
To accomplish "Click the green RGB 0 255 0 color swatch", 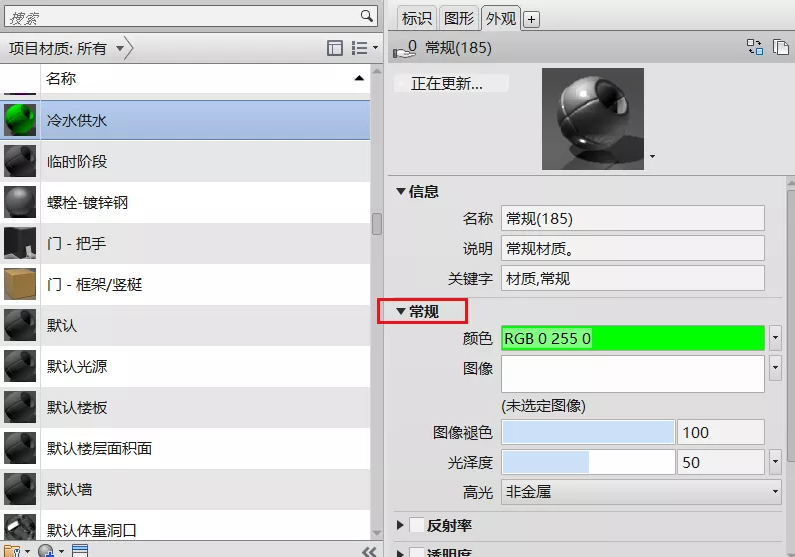I will click(x=632, y=338).
